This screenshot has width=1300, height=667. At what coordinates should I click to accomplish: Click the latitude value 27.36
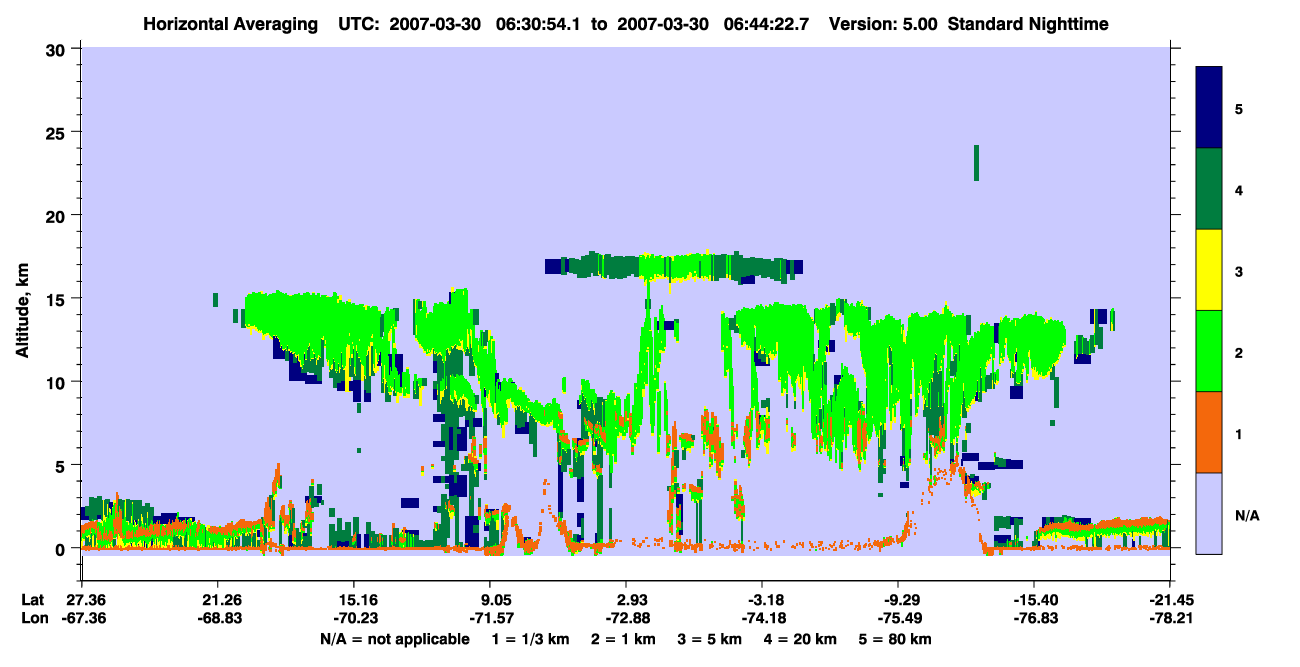pos(81,600)
